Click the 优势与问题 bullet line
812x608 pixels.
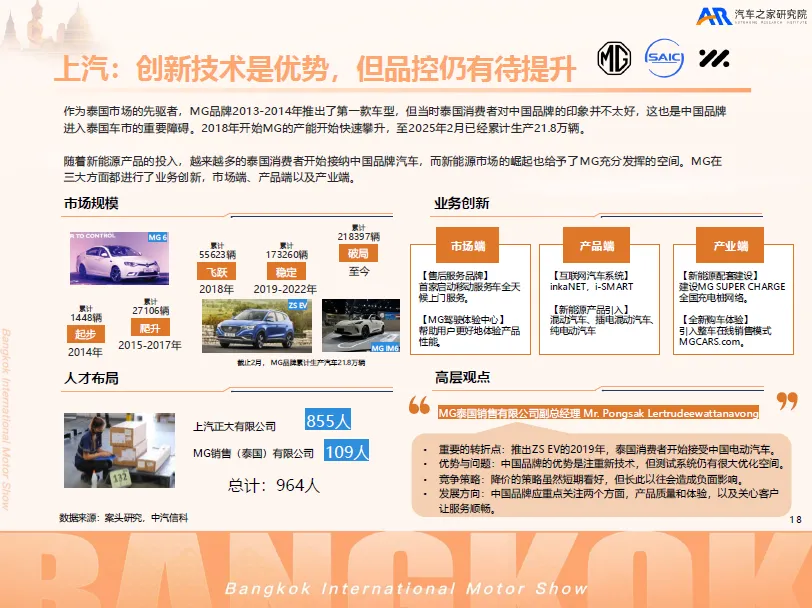(x=613, y=464)
